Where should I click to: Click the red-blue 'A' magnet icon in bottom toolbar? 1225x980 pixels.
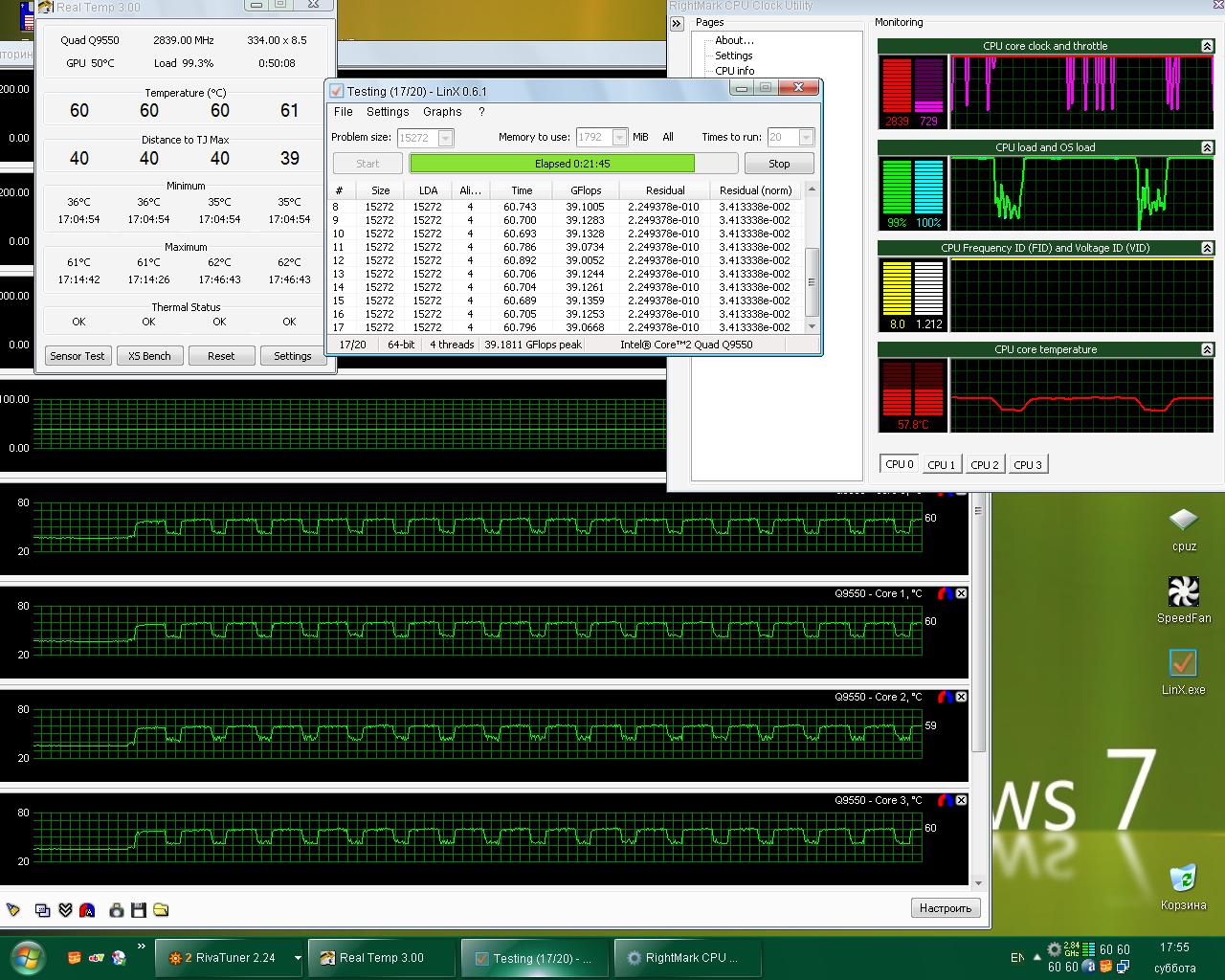[87, 909]
